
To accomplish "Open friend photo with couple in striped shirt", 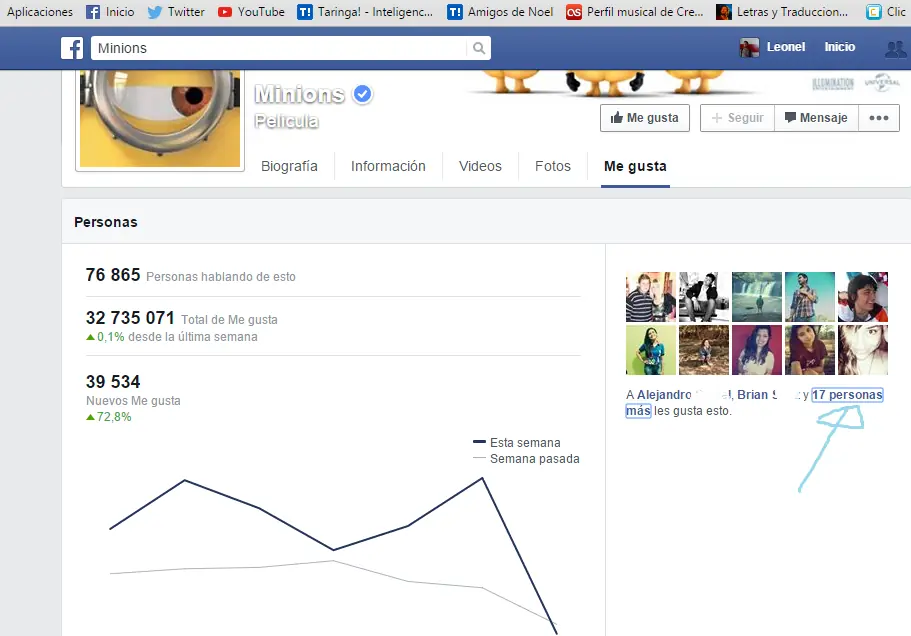I will 651,297.
